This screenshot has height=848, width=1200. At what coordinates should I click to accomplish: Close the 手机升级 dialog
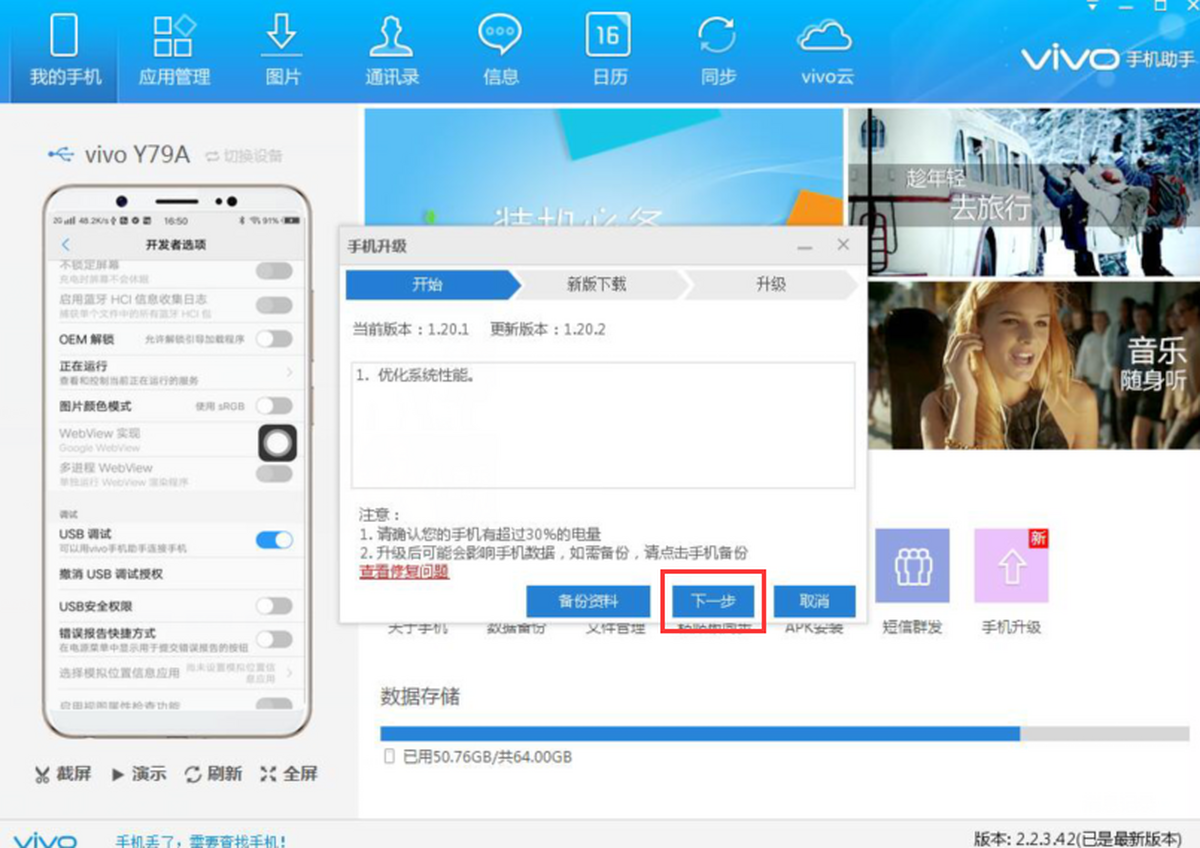[843, 245]
